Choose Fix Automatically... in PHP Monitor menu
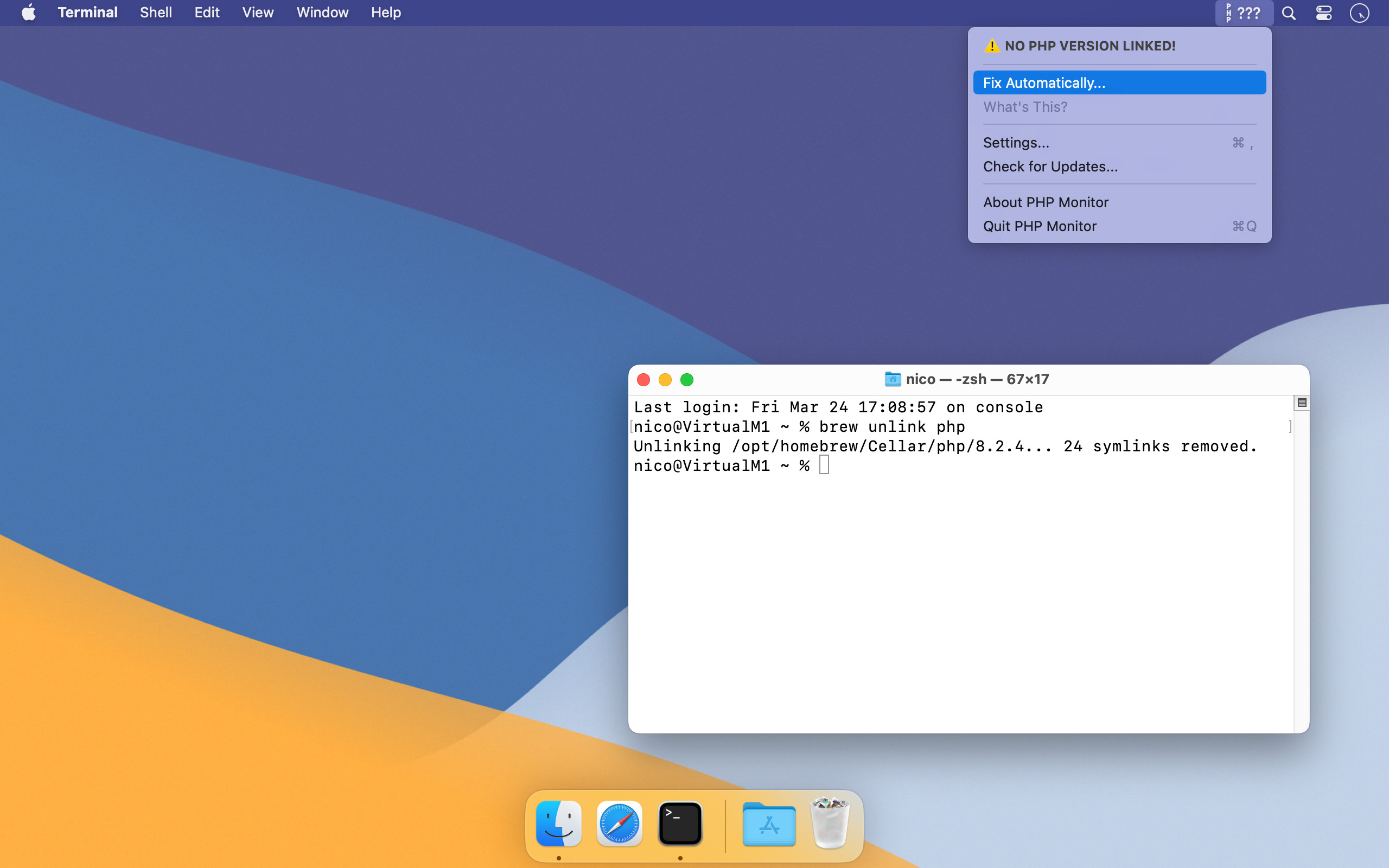The width and height of the screenshot is (1389, 868). (1119, 82)
